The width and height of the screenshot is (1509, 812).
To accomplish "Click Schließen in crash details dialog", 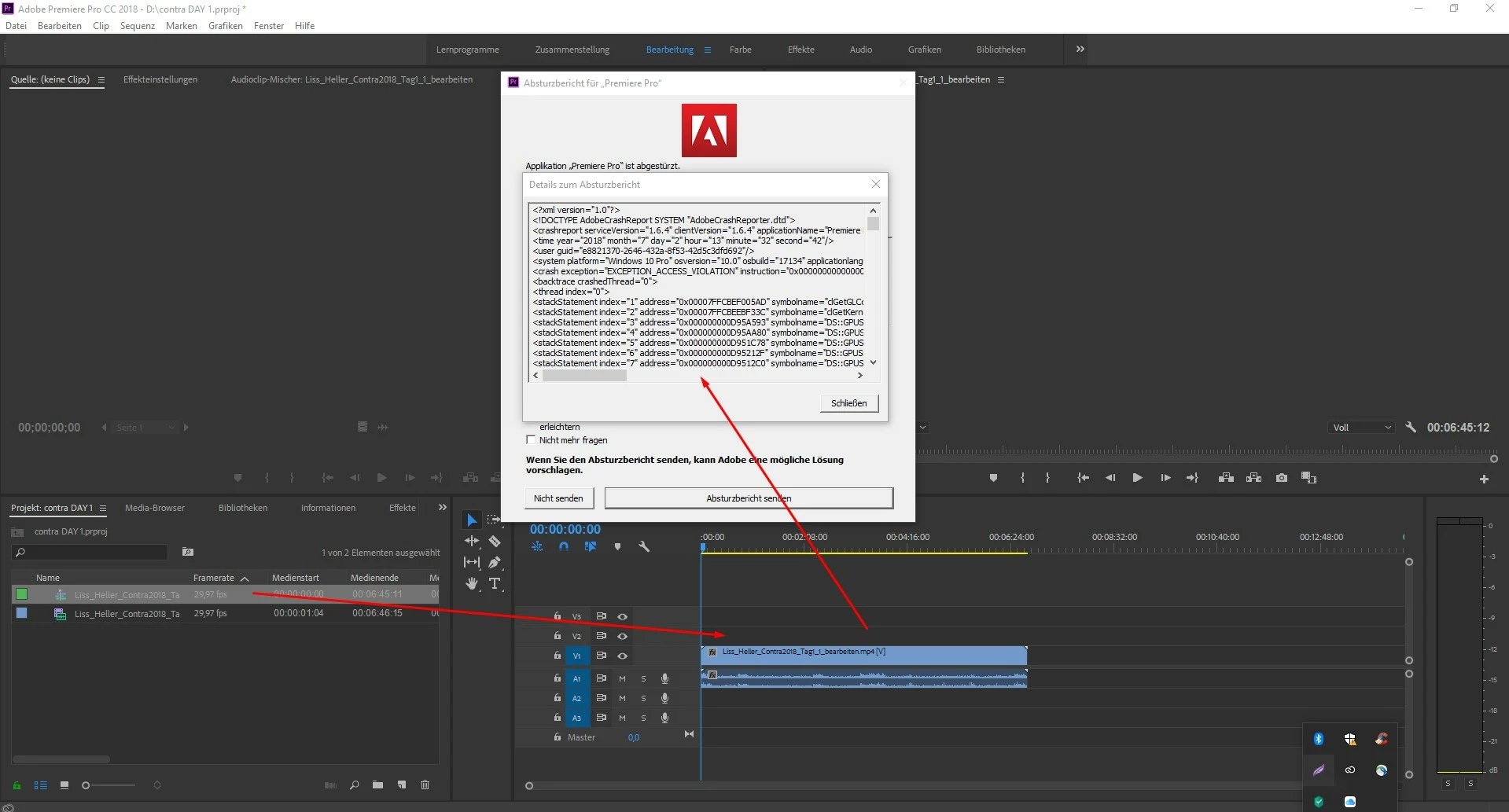I will [848, 403].
